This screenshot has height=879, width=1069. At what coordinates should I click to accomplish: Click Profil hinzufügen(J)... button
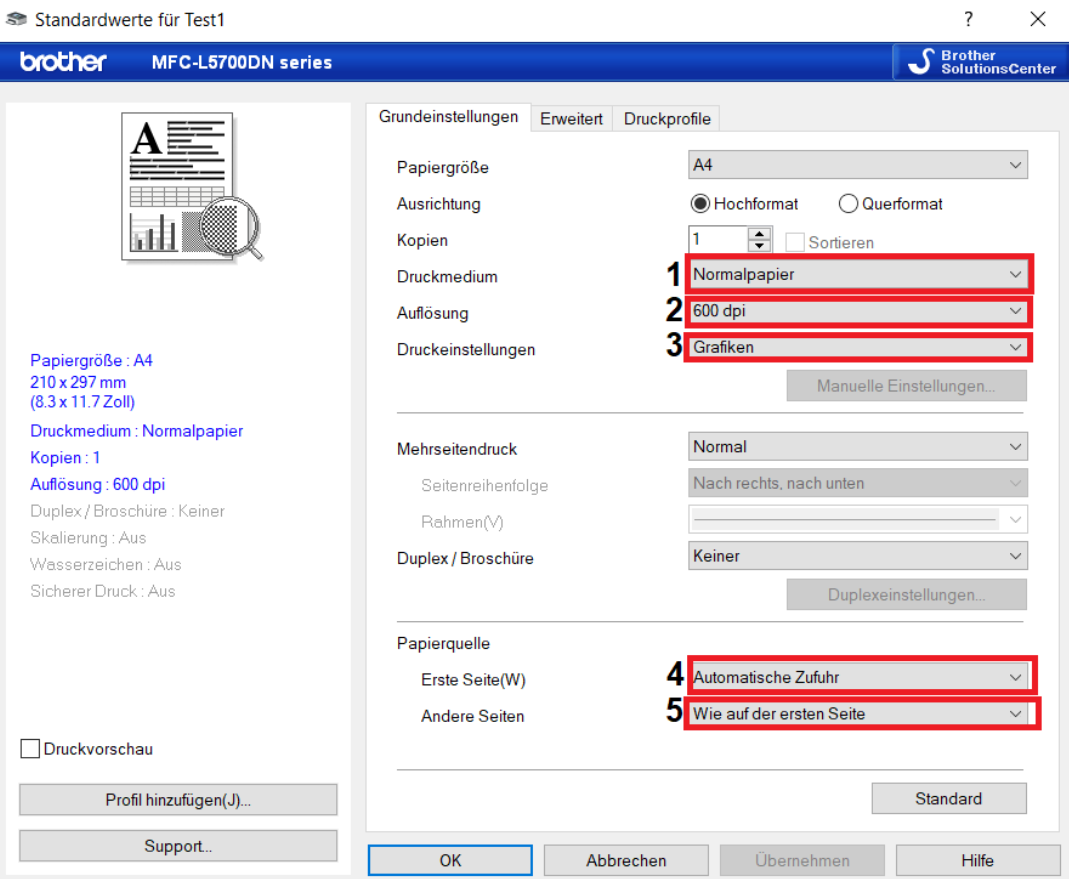point(178,800)
